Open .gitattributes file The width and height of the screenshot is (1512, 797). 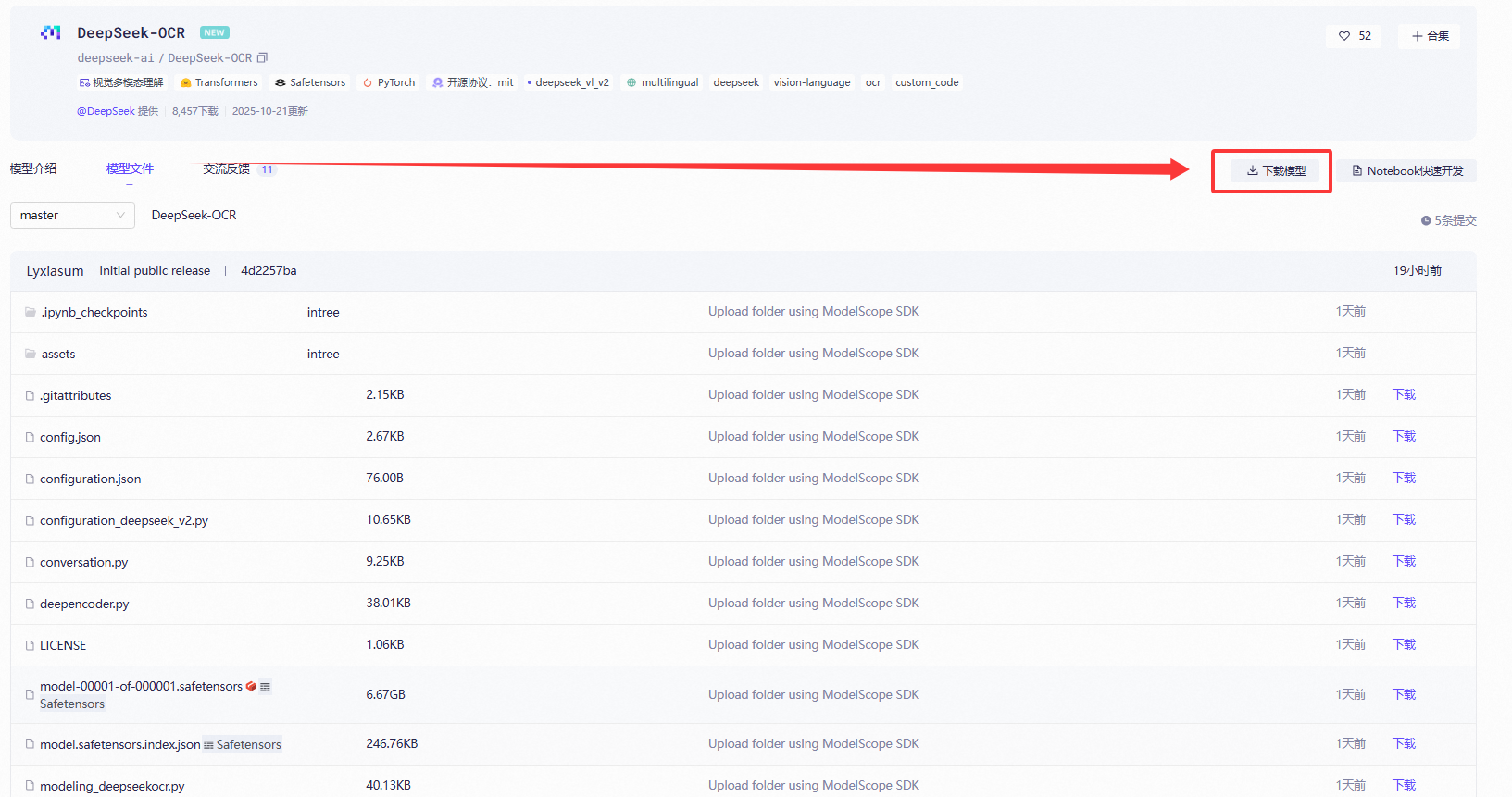pos(75,395)
